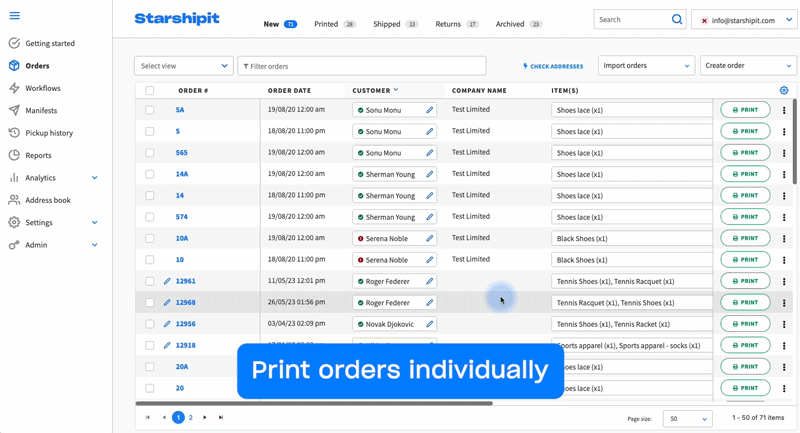
Task: Tick the select-all orders header checkbox
Action: (150, 90)
